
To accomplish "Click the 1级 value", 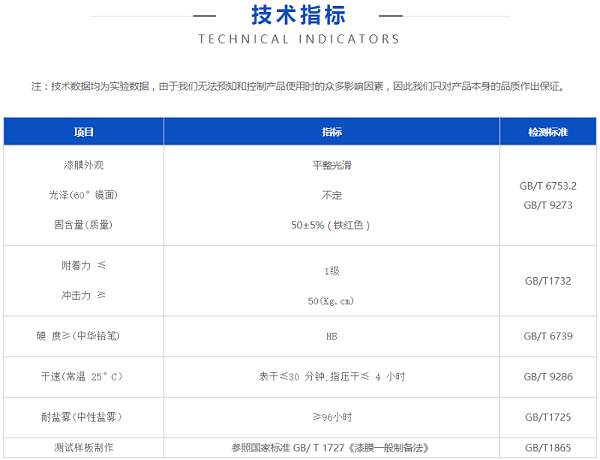I will [332, 271].
